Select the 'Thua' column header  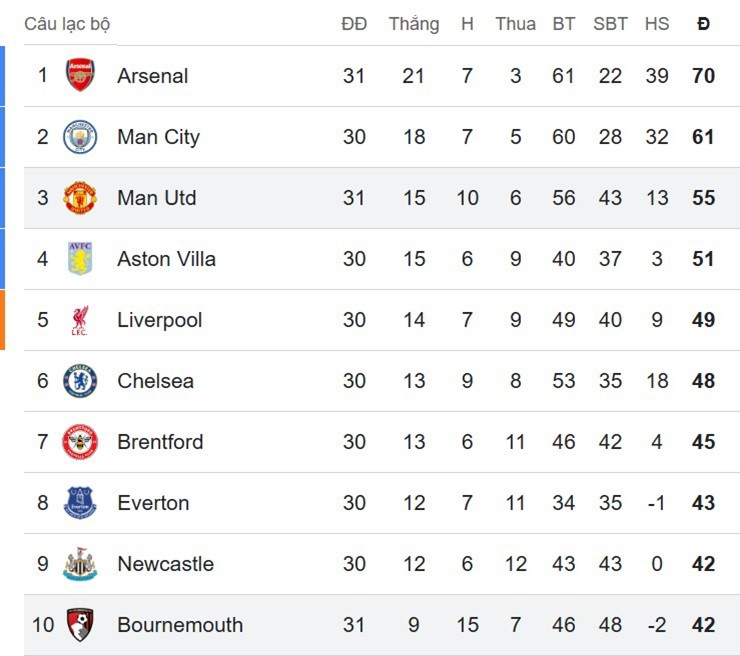[x=515, y=24]
